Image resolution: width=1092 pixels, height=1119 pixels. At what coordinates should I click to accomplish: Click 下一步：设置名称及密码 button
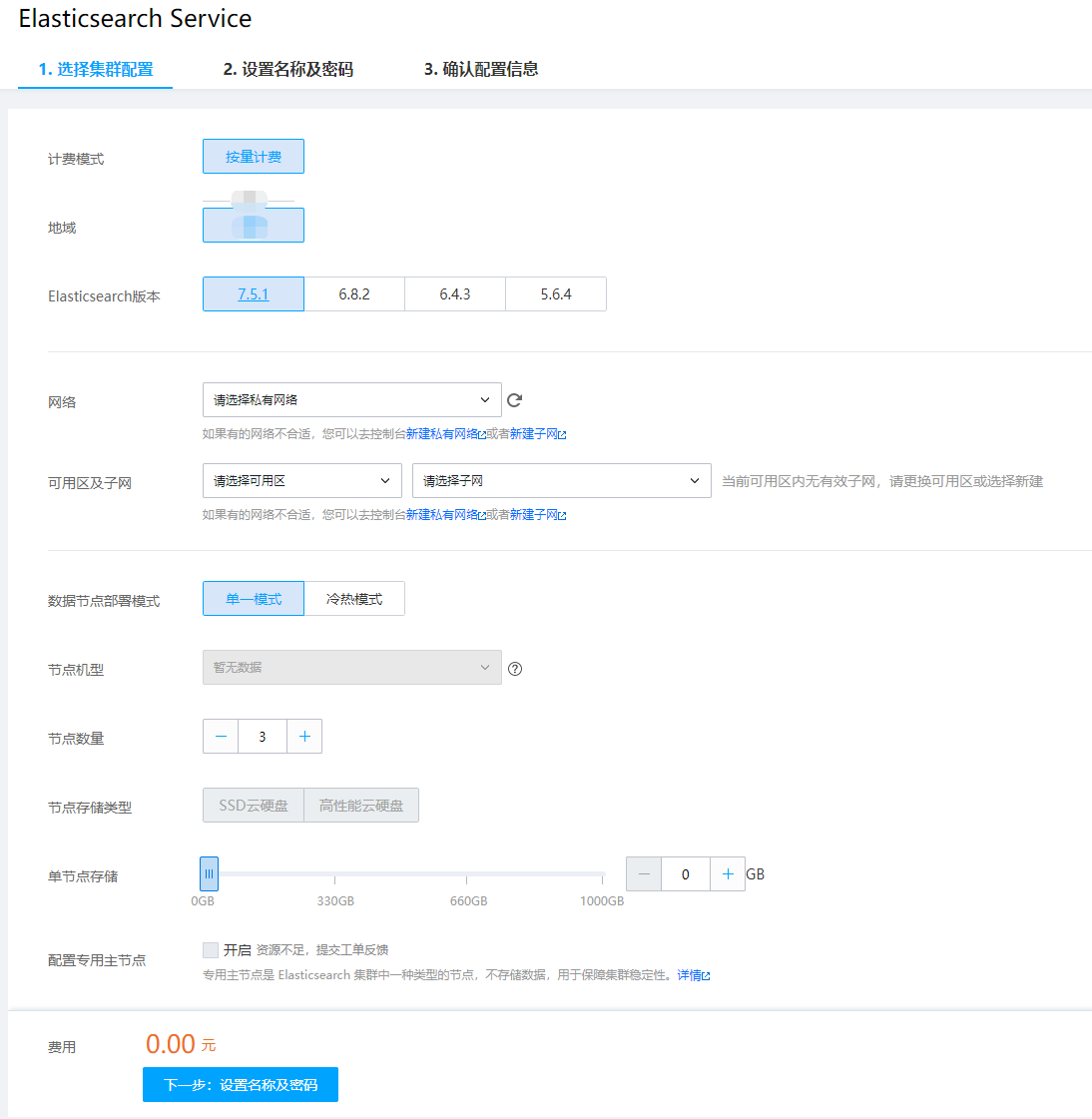coord(241,1085)
